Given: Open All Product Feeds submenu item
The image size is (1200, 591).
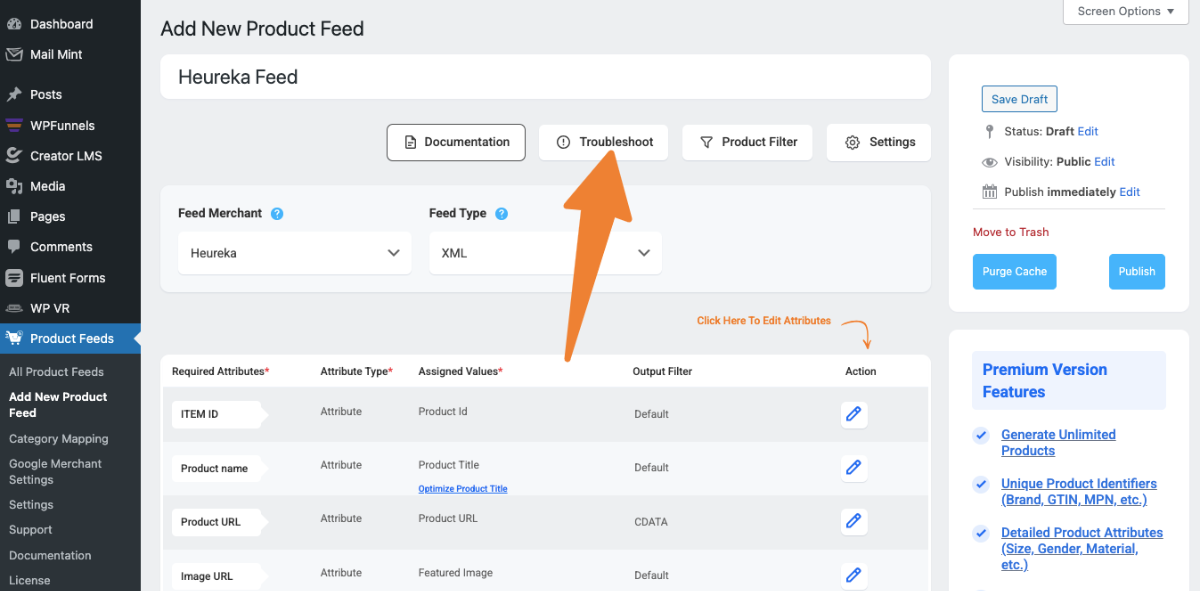Looking at the screenshot, I should click(56, 371).
